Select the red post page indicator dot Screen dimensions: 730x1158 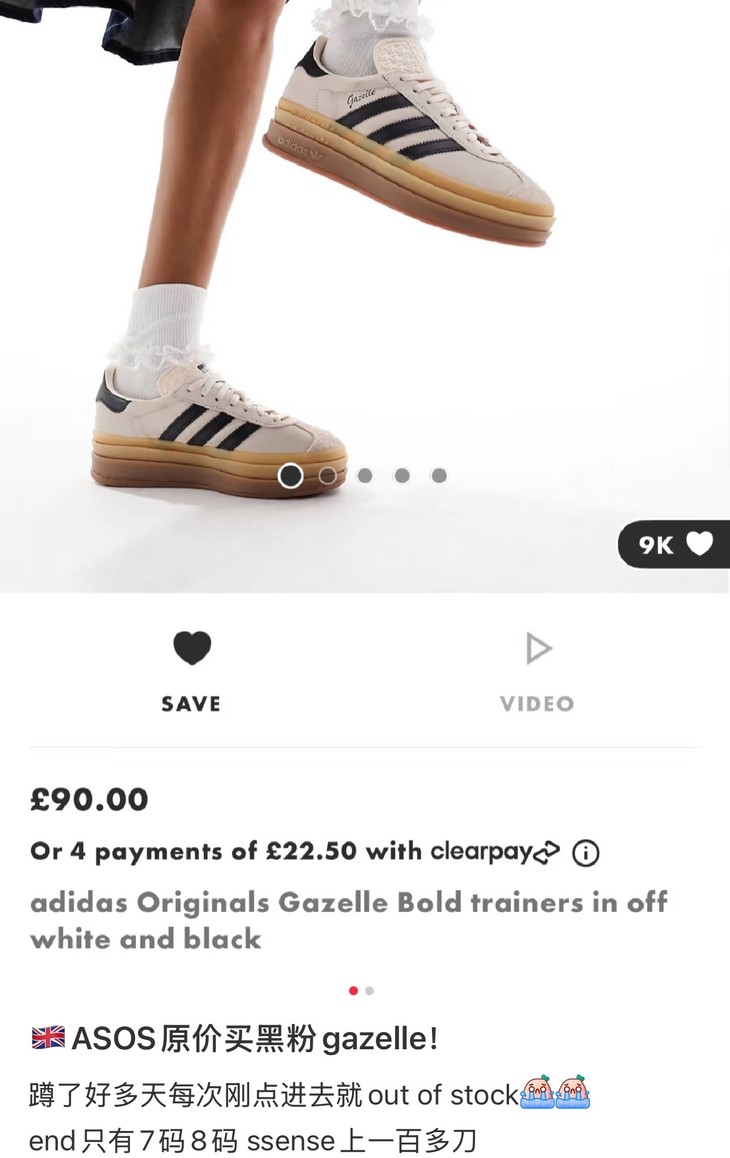click(x=353, y=990)
